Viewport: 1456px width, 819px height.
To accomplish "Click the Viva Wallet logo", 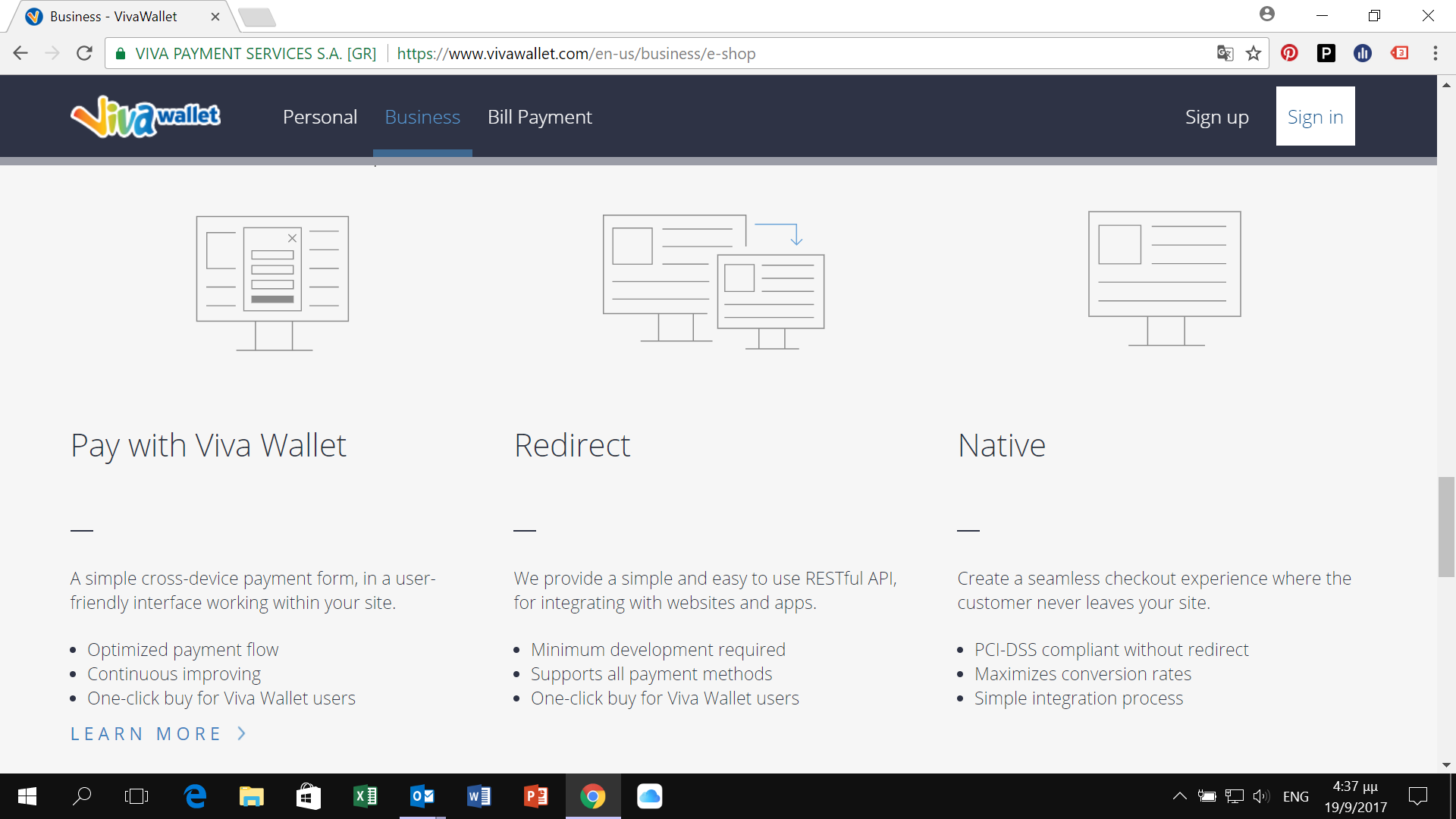I will pos(146,117).
